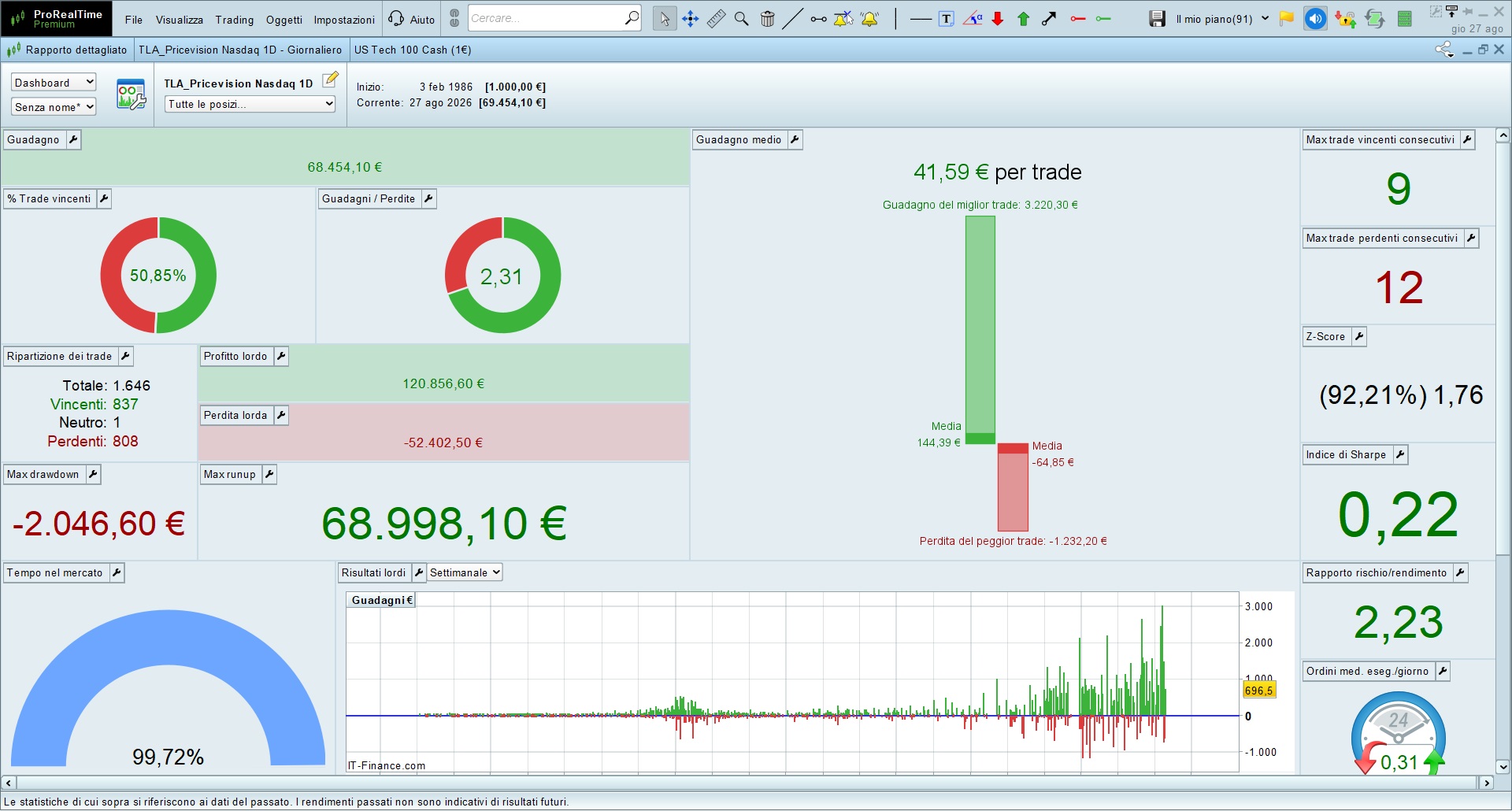Insert a red down arrow marker
This screenshot has width=1512, height=811.
(998, 19)
